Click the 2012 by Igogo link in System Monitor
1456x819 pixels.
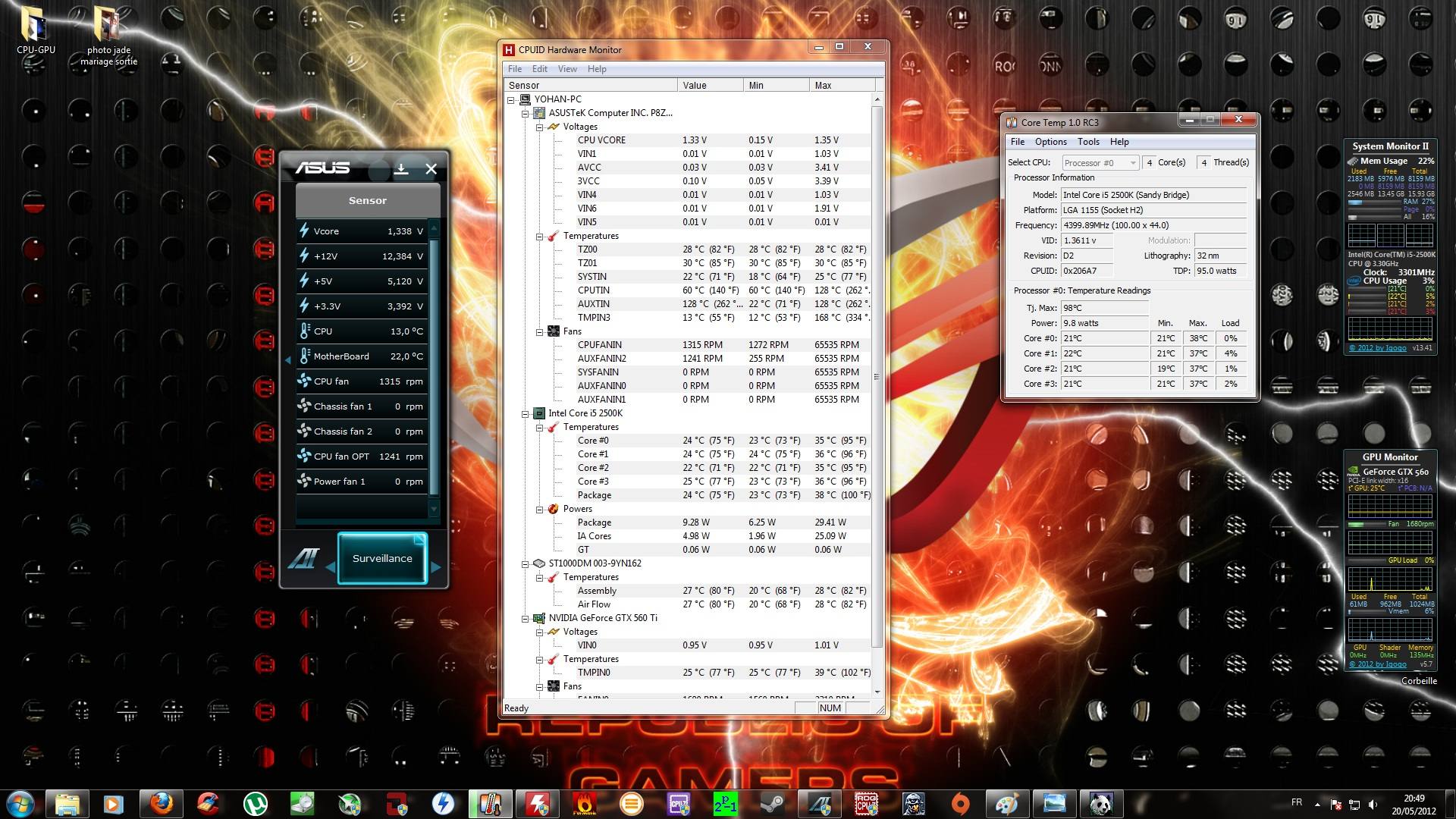pos(1377,348)
